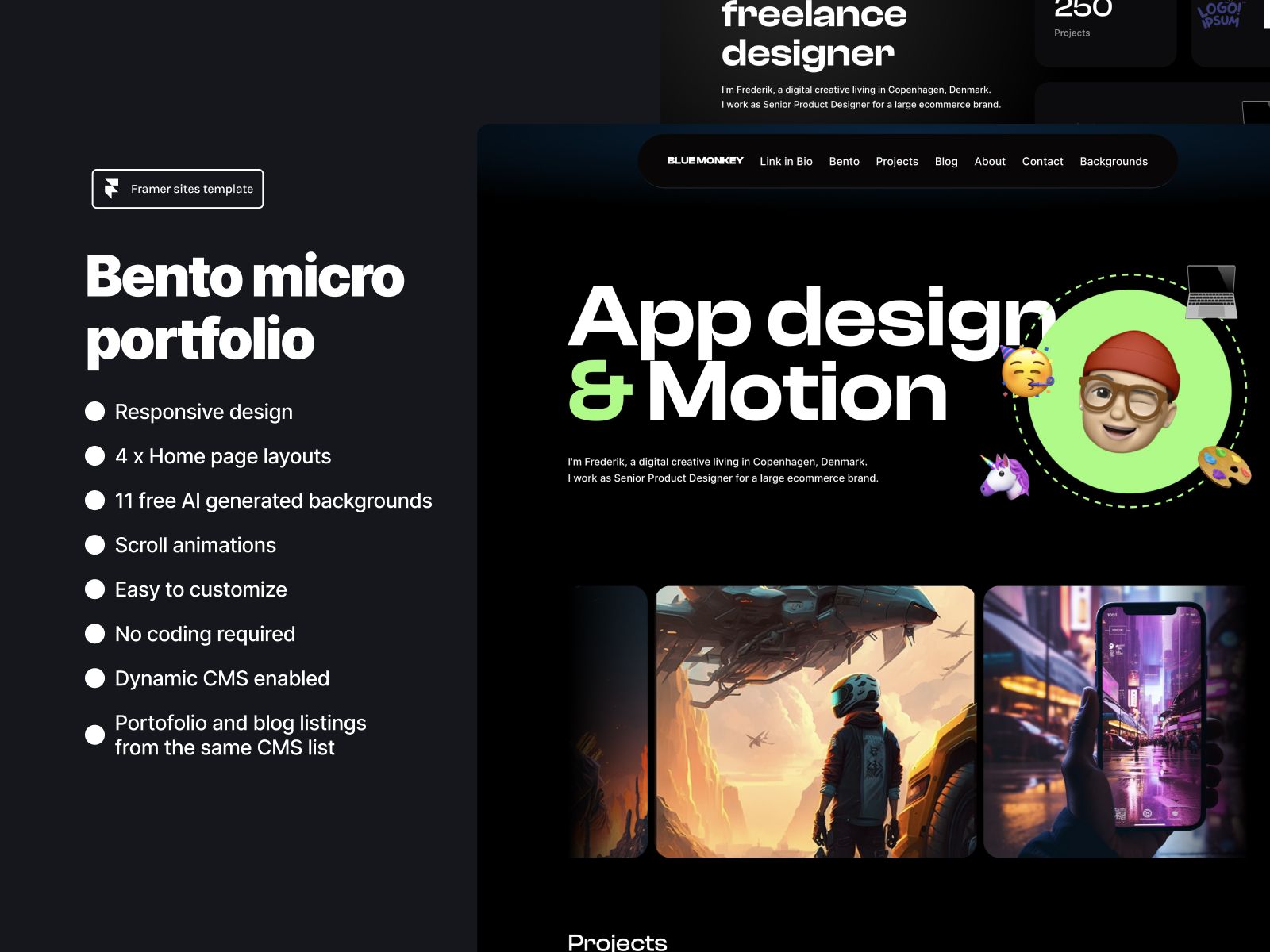This screenshot has width=1270, height=952.
Task: Open the About page link
Action: point(990,162)
